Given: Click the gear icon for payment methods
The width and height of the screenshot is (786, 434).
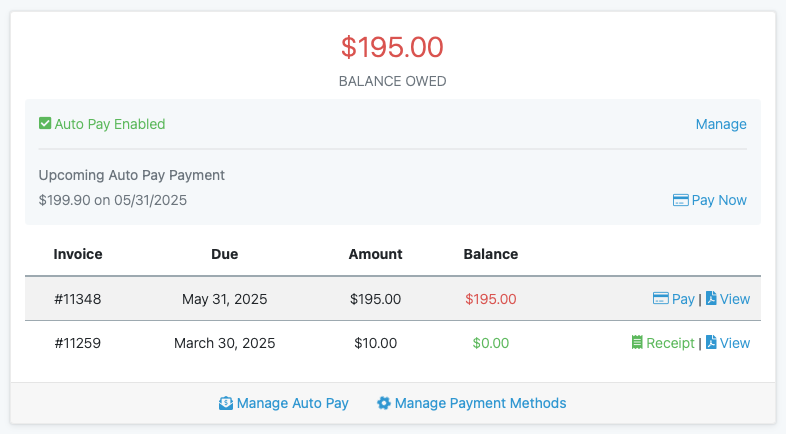Looking at the screenshot, I should click(x=383, y=403).
